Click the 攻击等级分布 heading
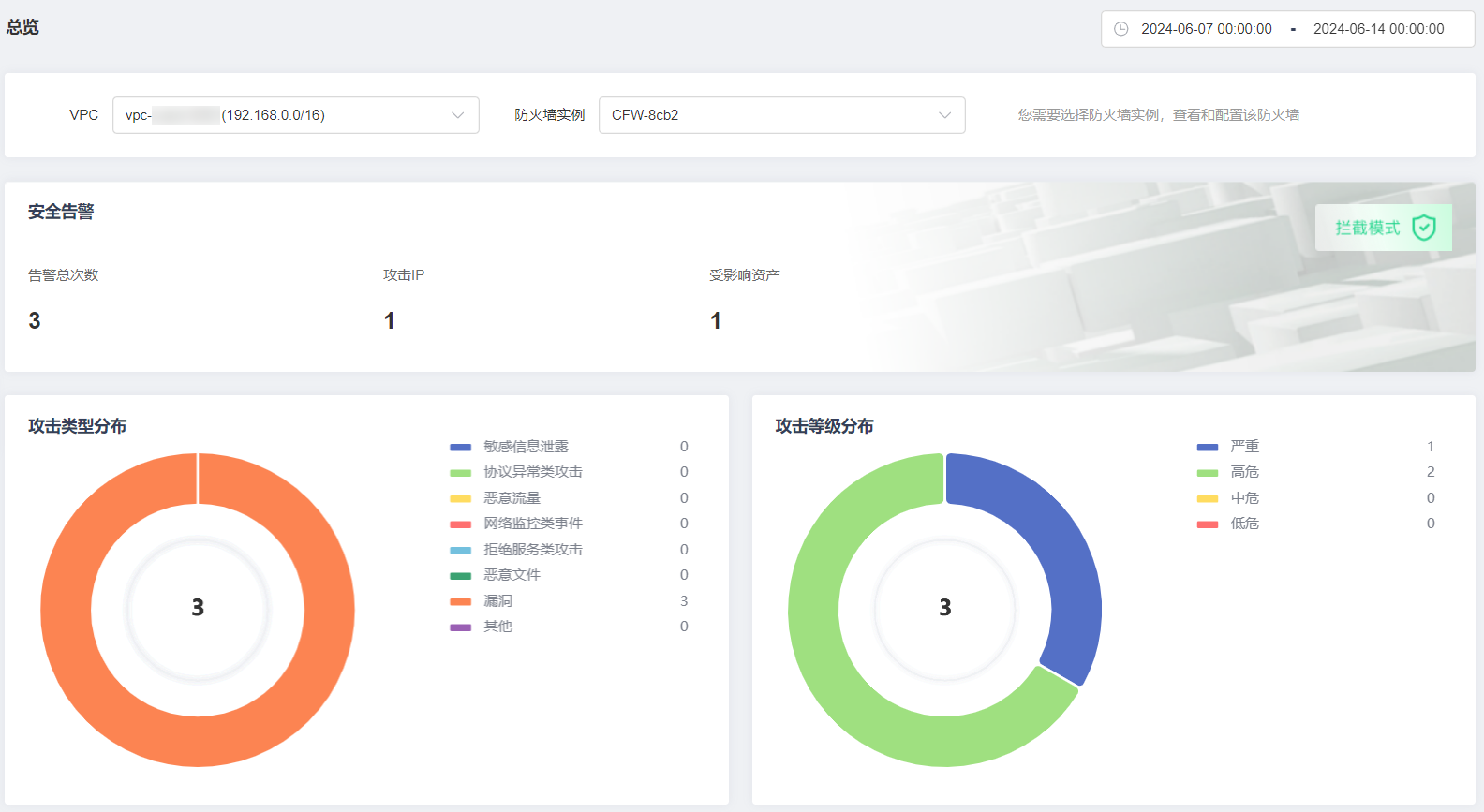The height and width of the screenshot is (812, 1484). (824, 426)
